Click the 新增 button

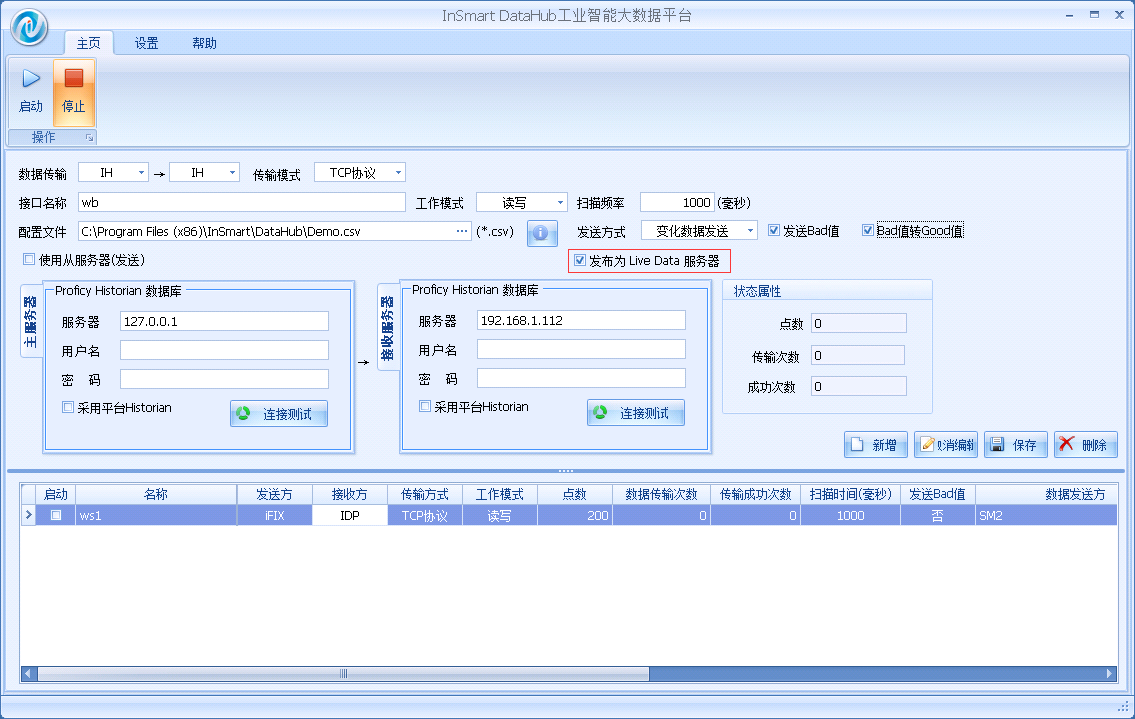click(875, 445)
